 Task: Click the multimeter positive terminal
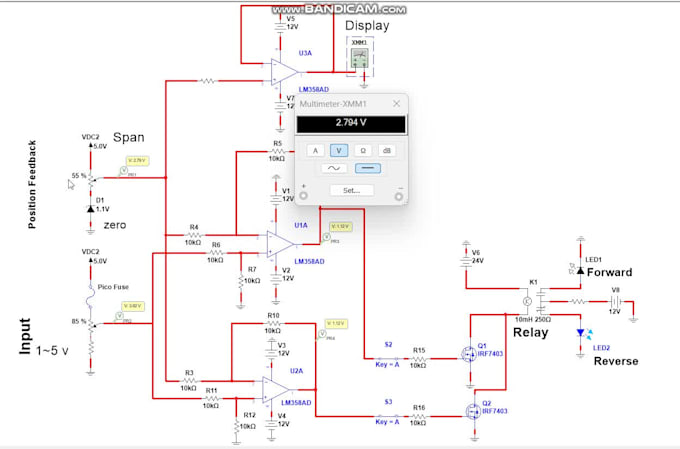pyautogui.click(x=304, y=196)
